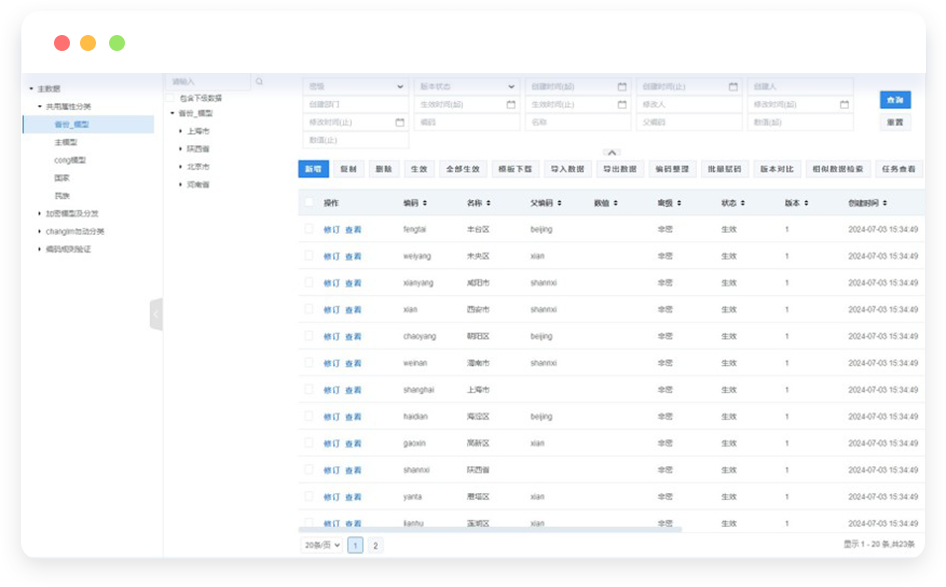
Task: Click the horizontal scrollbar under the table
Action: pyautogui.click(x=490, y=529)
